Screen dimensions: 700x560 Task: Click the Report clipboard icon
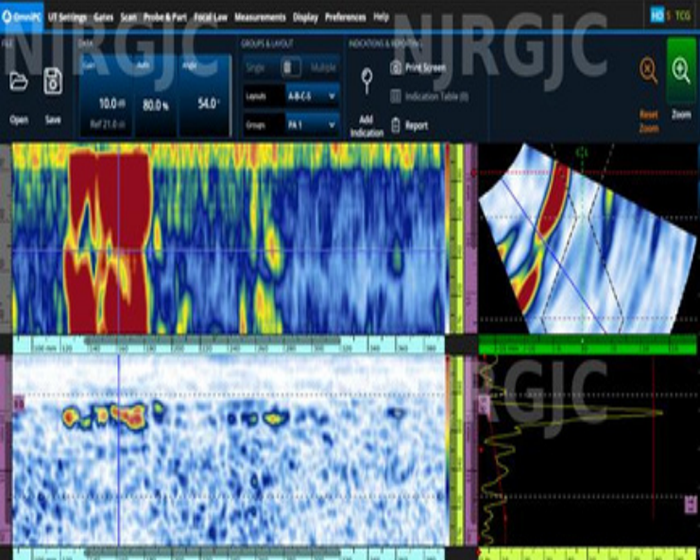coord(397,126)
